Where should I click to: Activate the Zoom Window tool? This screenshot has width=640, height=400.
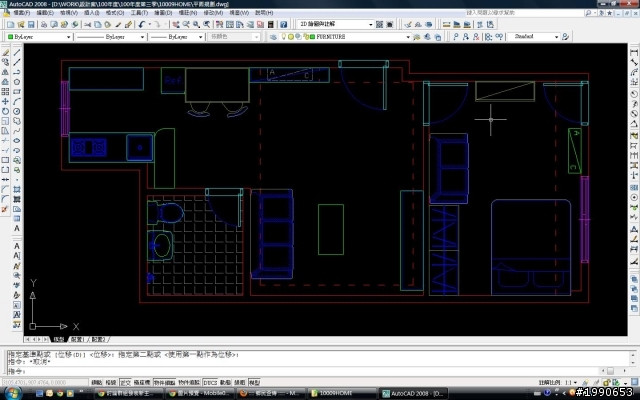tap(196, 24)
